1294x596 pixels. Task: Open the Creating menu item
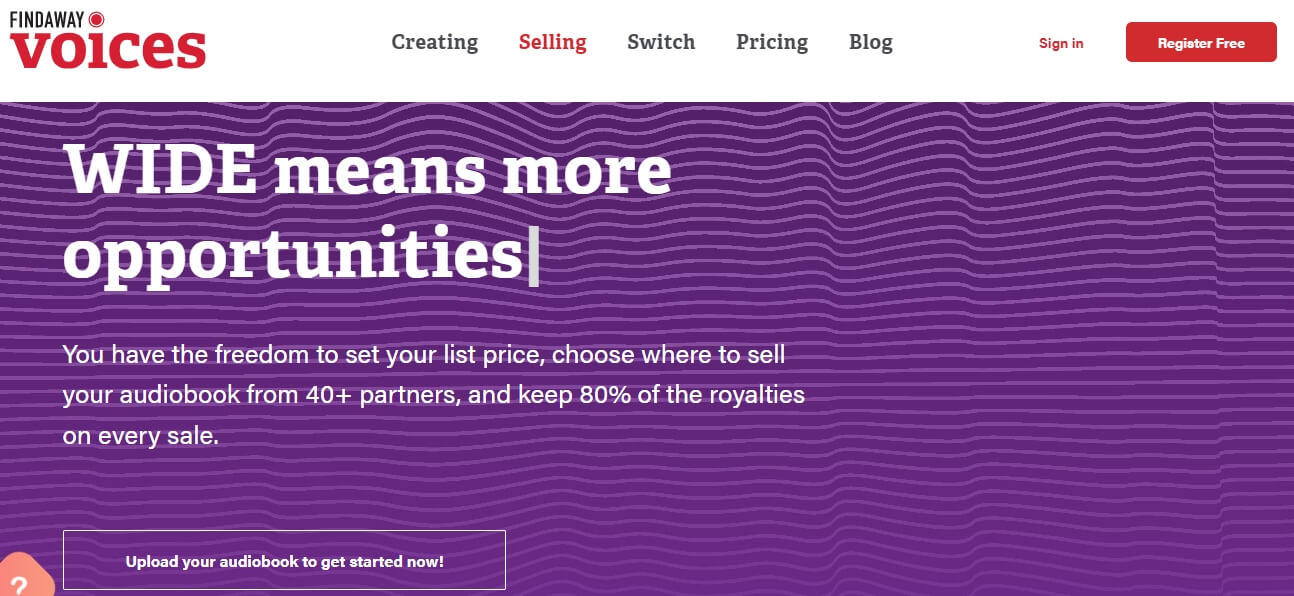point(434,42)
